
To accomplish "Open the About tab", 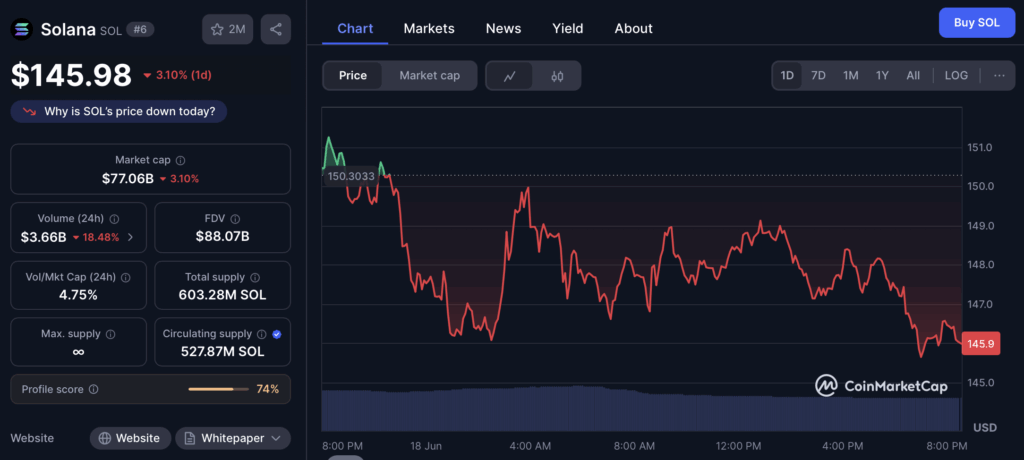I will [x=633, y=29].
